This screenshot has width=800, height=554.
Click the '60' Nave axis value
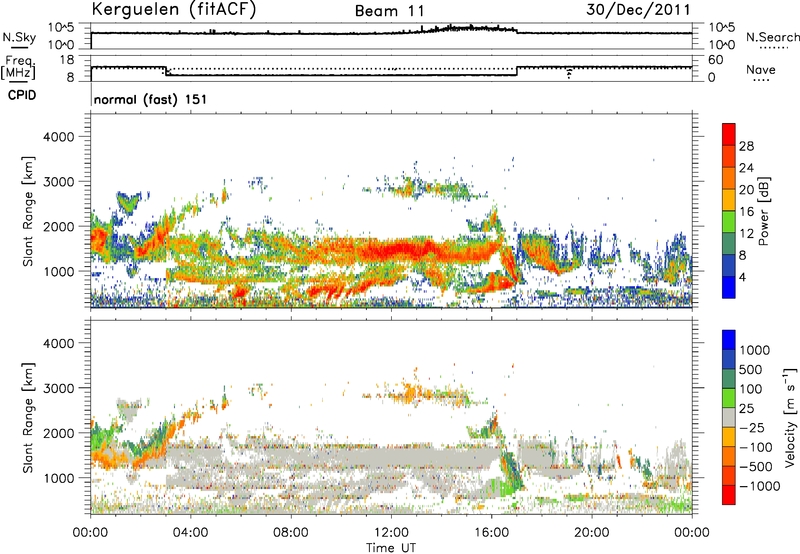click(x=716, y=60)
